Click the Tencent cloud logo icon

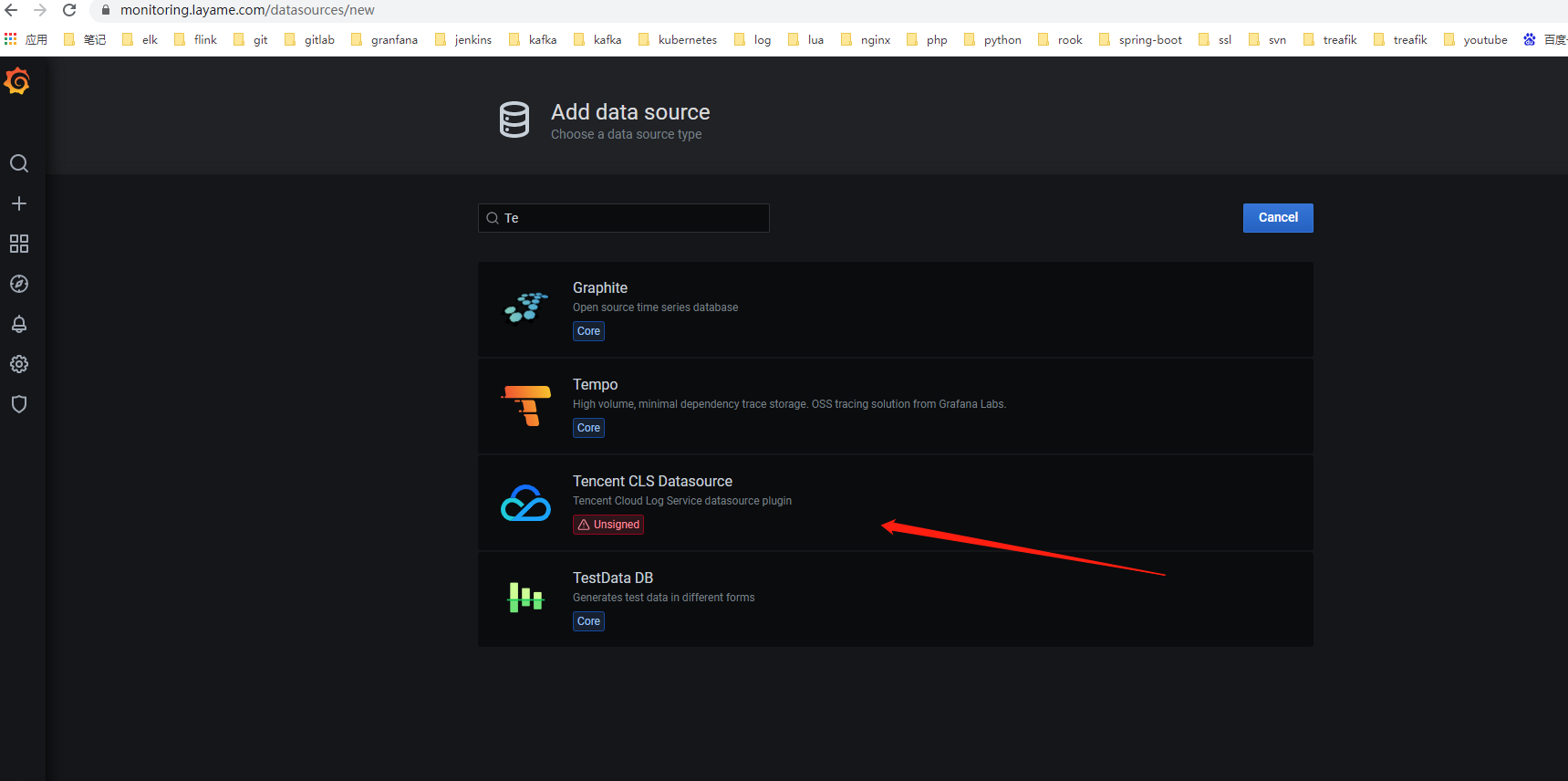526,503
